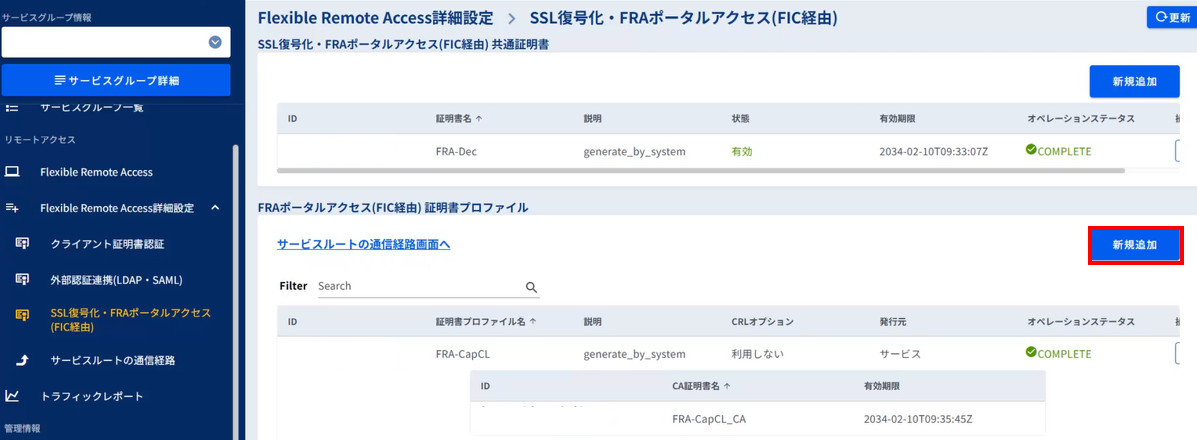The width and height of the screenshot is (1197, 440).
Task: Open the トラフィックレポート menu item
Action: (91, 396)
